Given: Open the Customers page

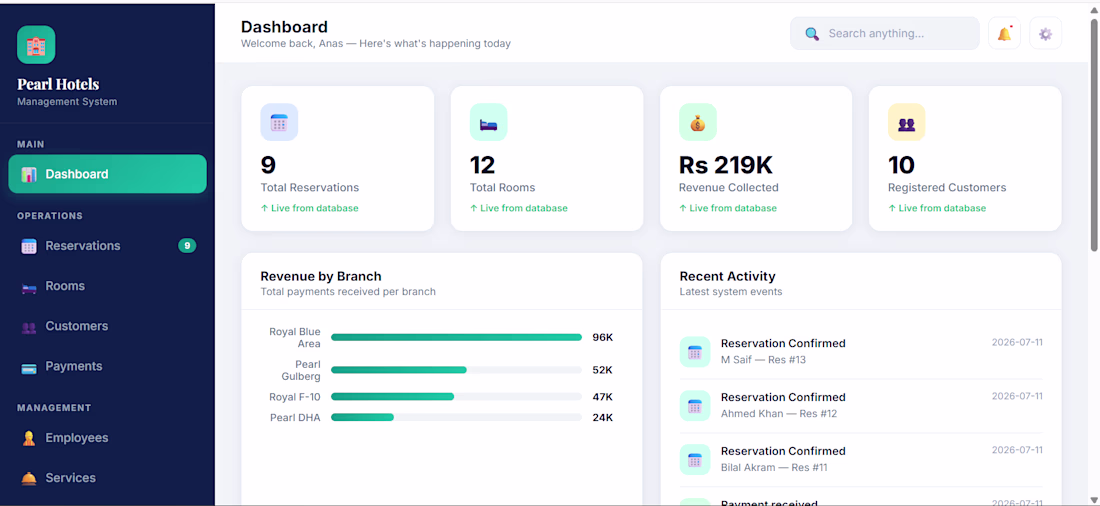Looking at the screenshot, I should [x=107, y=326].
